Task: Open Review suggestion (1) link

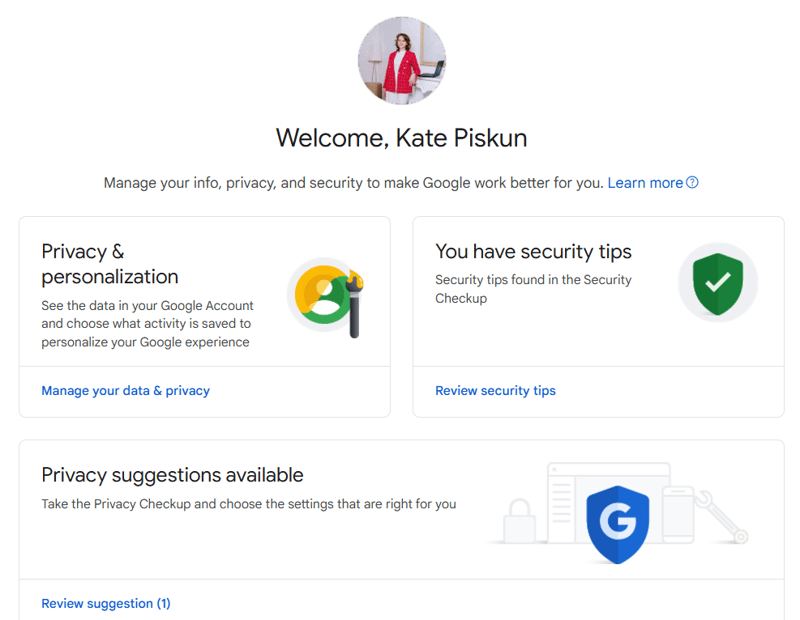Action: tap(106, 604)
